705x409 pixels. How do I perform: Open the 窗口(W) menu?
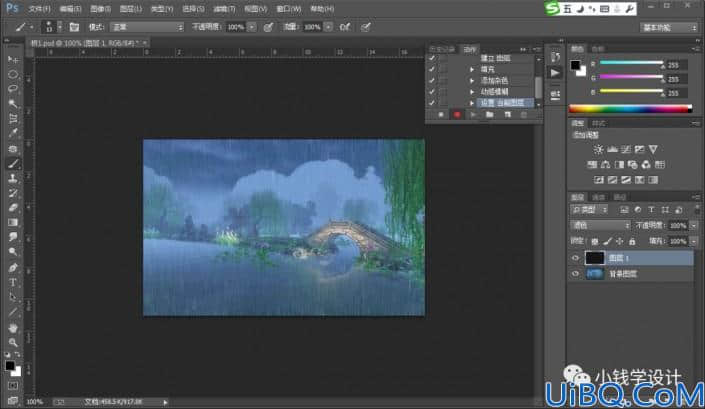(x=289, y=9)
